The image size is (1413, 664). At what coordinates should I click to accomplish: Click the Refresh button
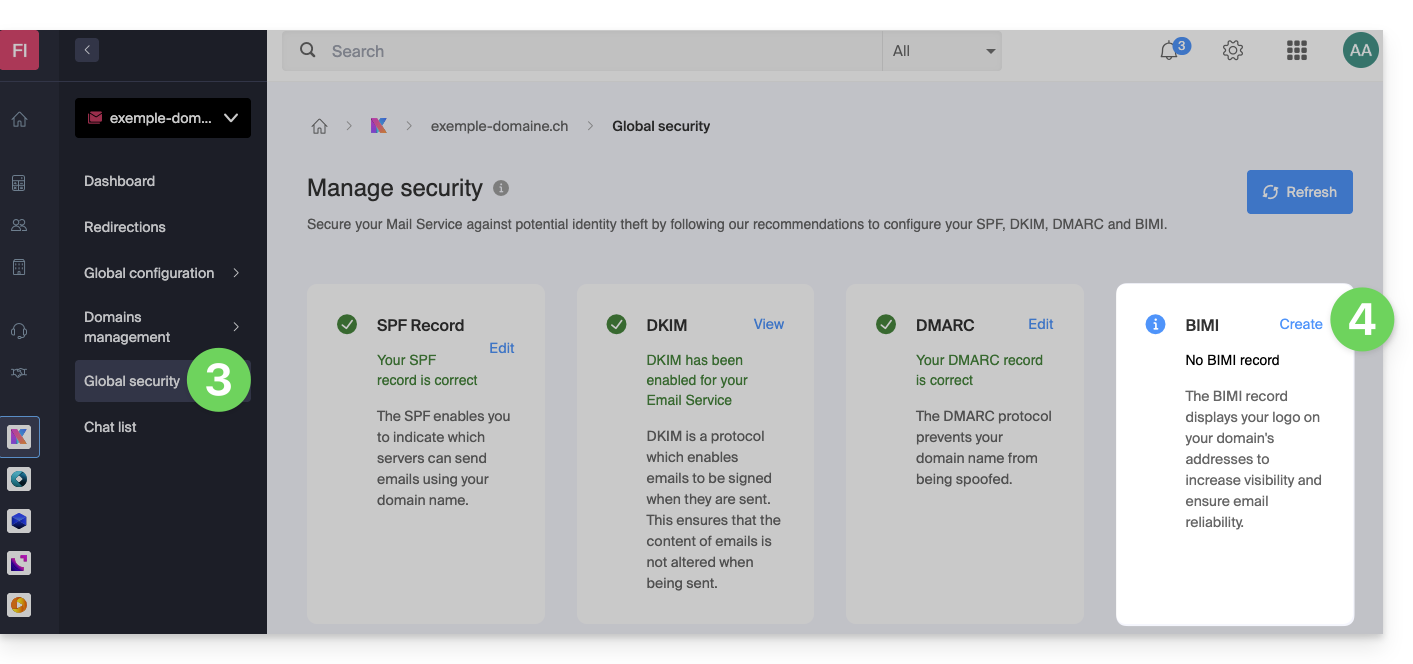[1299, 192]
